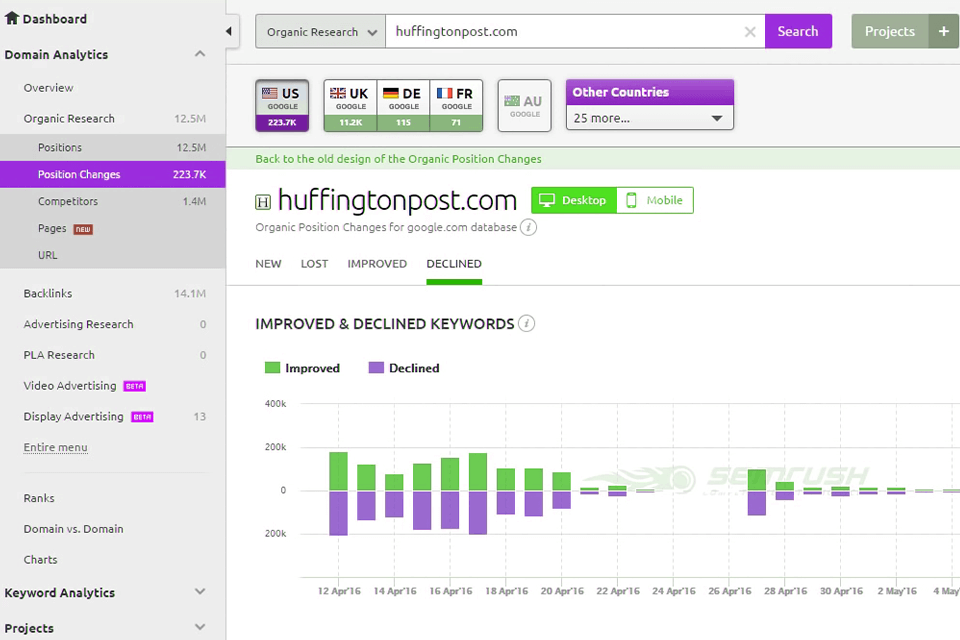The image size is (960, 640).
Task: Clear the search field with X
Action: (749, 32)
